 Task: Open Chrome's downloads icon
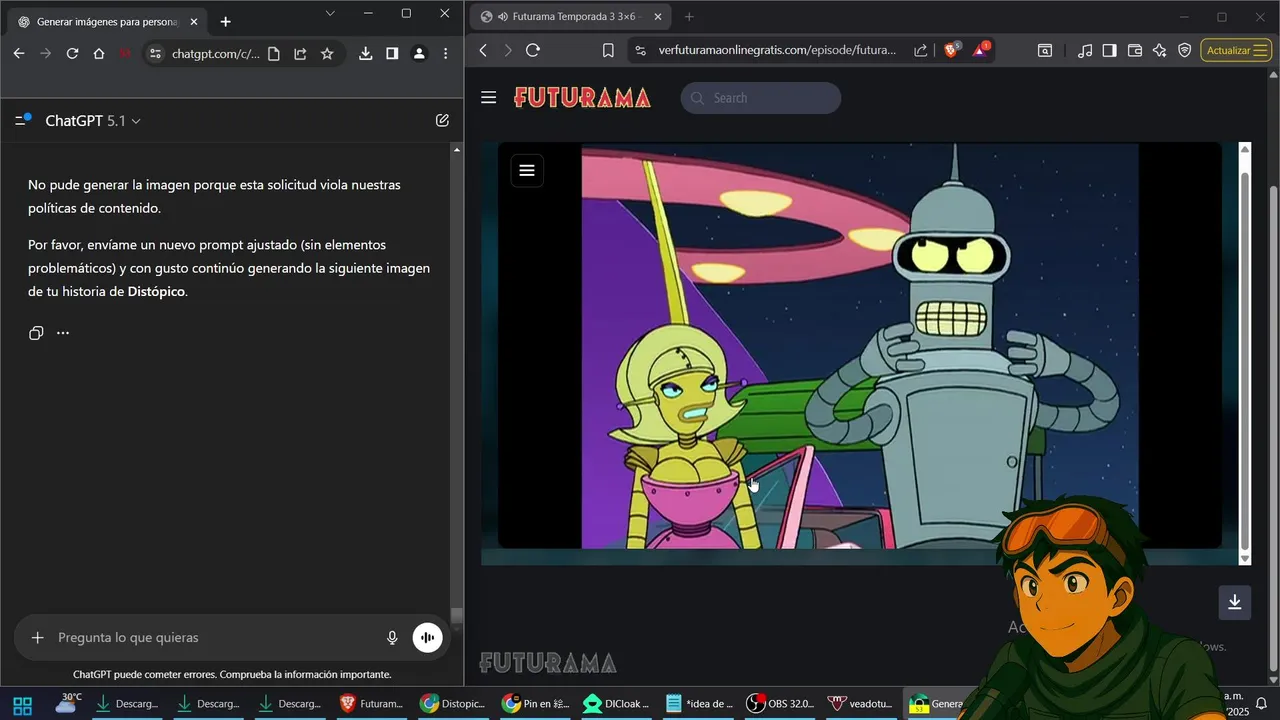point(366,54)
